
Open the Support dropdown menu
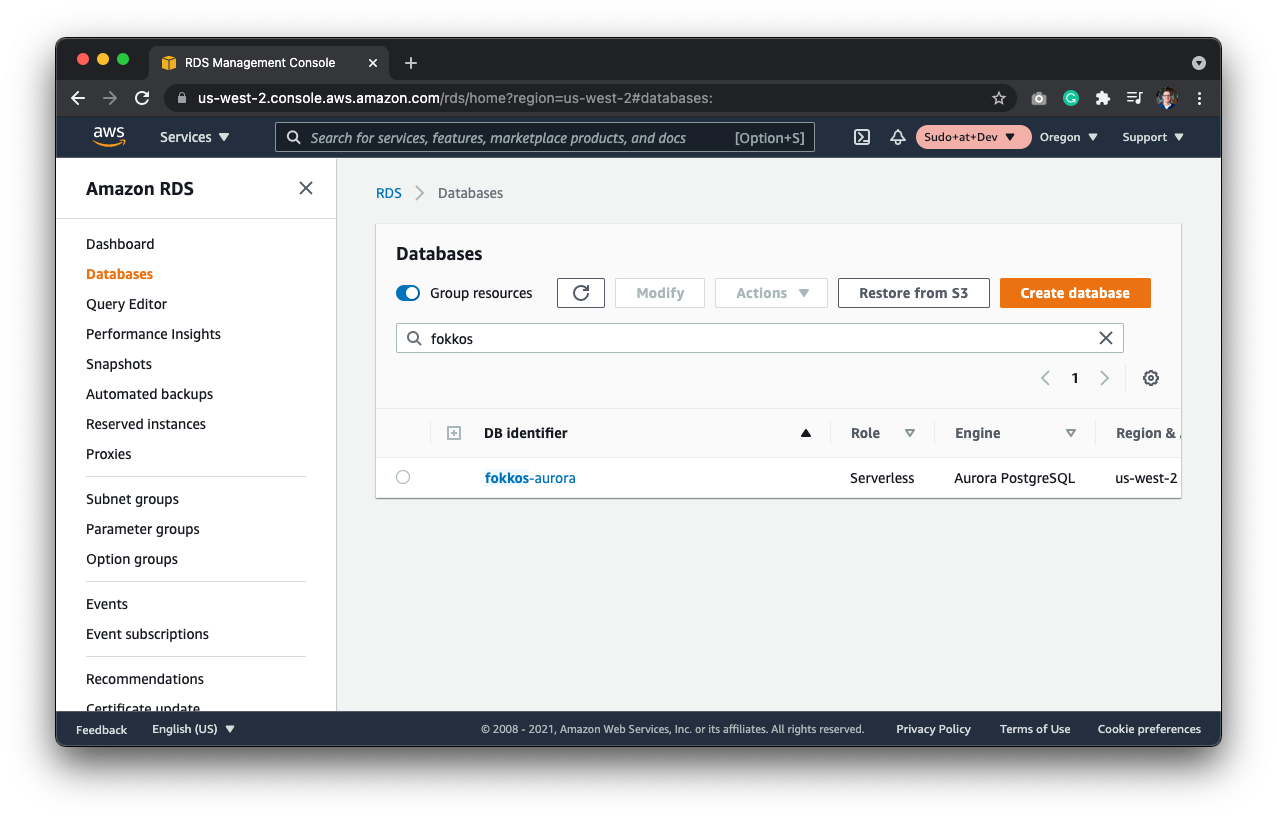click(x=1153, y=137)
